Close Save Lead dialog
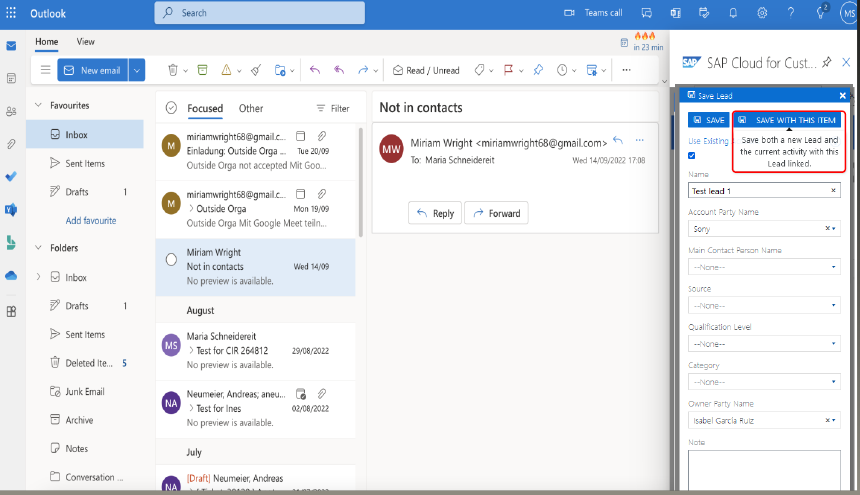The height and width of the screenshot is (495, 860). (x=842, y=95)
